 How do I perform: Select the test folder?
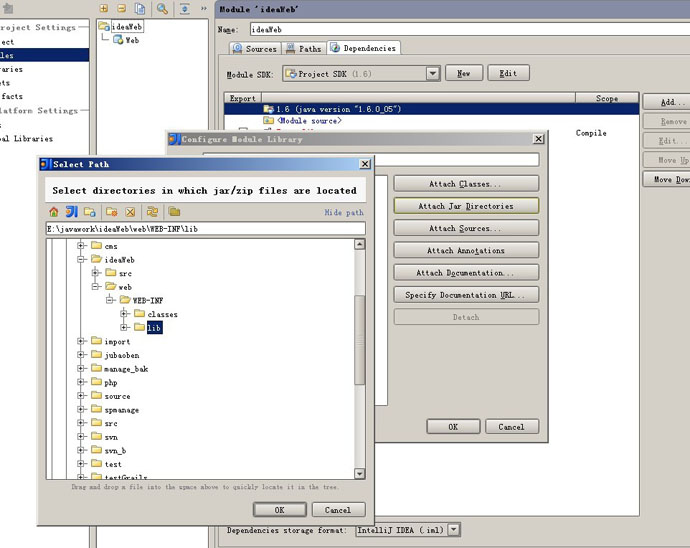(113, 464)
